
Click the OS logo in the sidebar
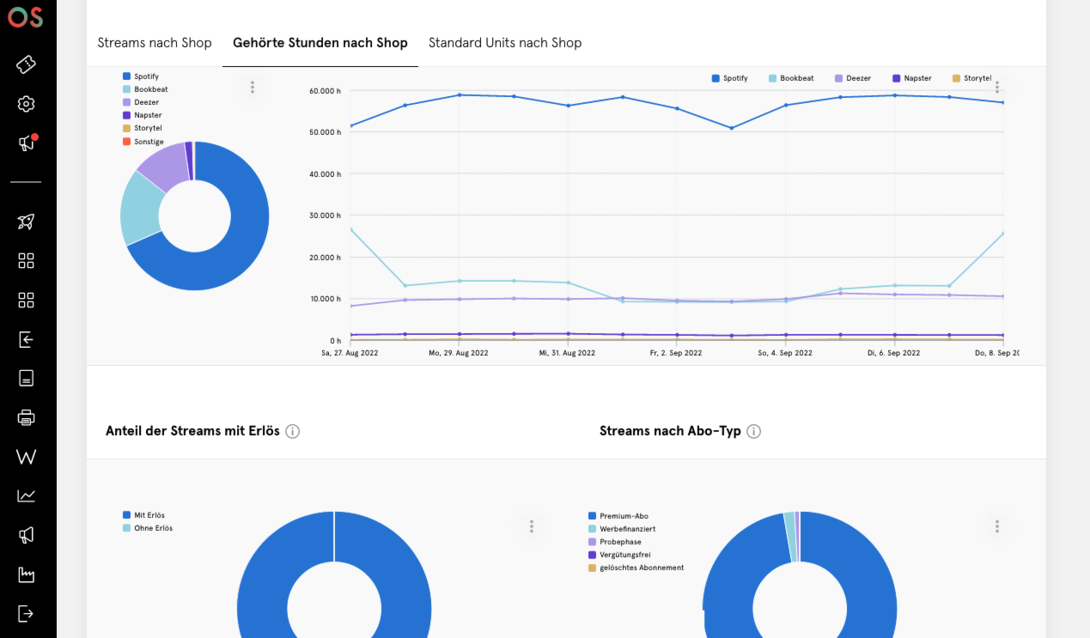26,16
